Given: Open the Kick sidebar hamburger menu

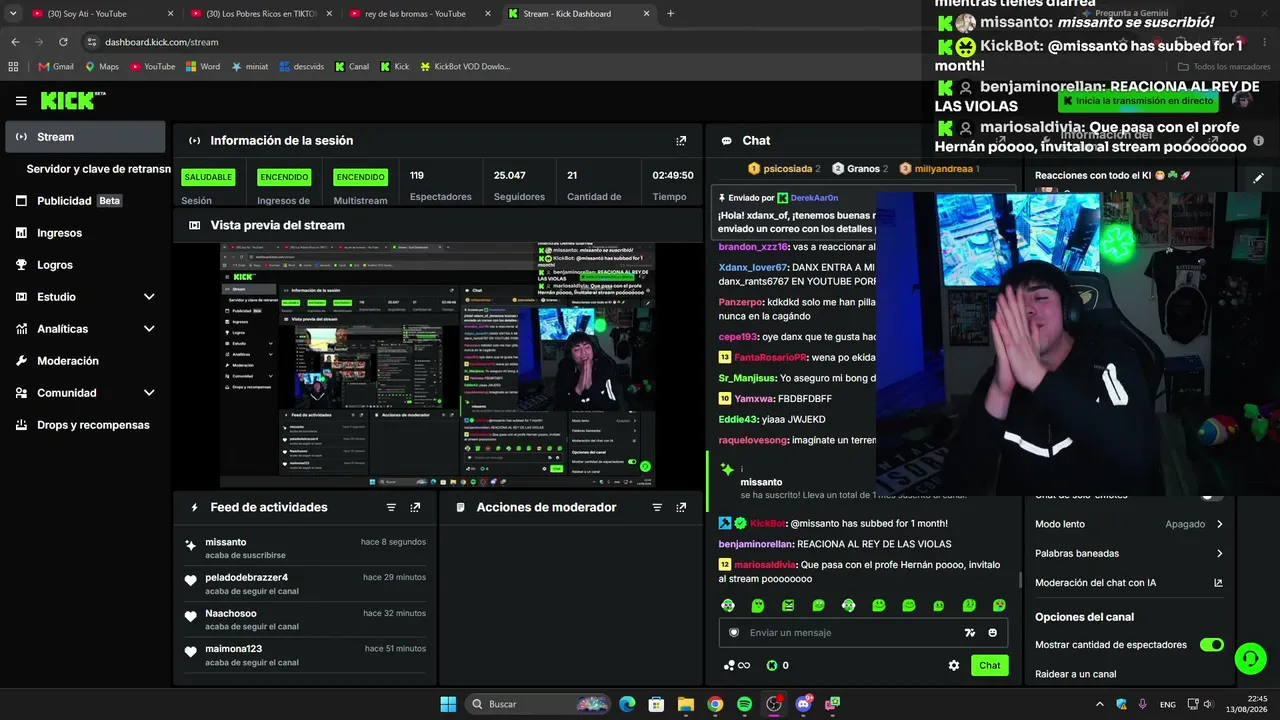Looking at the screenshot, I should [x=21, y=101].
